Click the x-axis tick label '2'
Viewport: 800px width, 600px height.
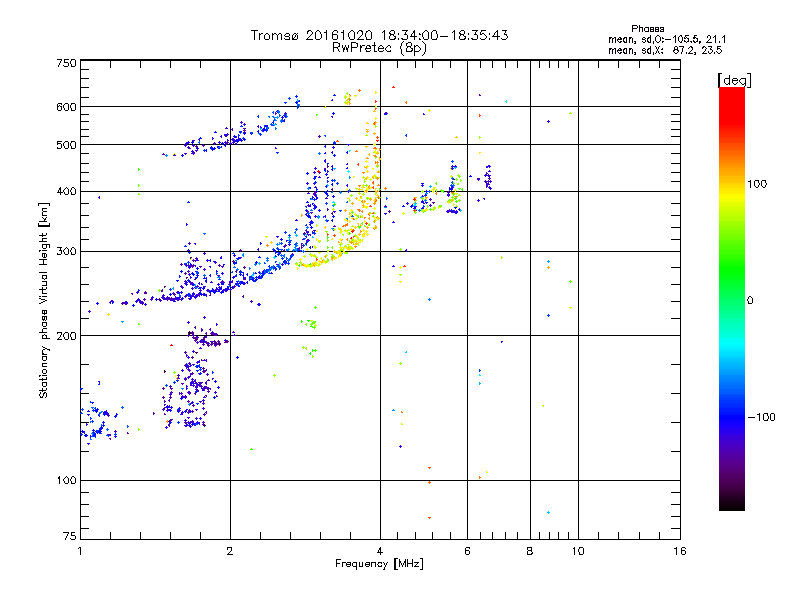[230, 551]
